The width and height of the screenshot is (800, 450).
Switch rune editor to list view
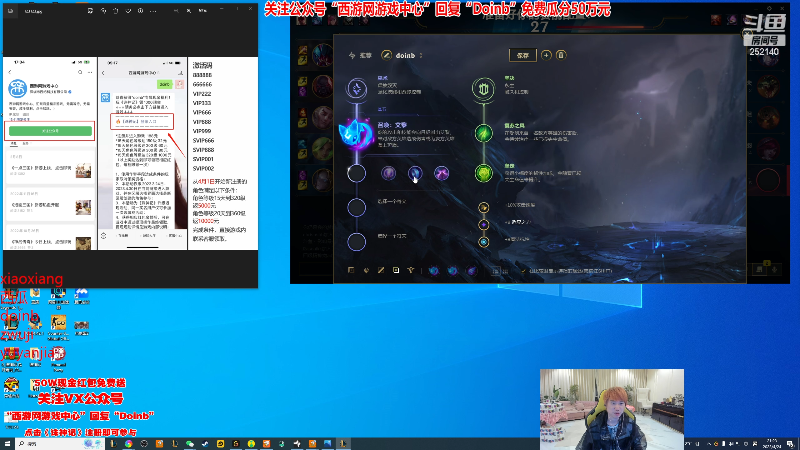[x=505, y=271]
